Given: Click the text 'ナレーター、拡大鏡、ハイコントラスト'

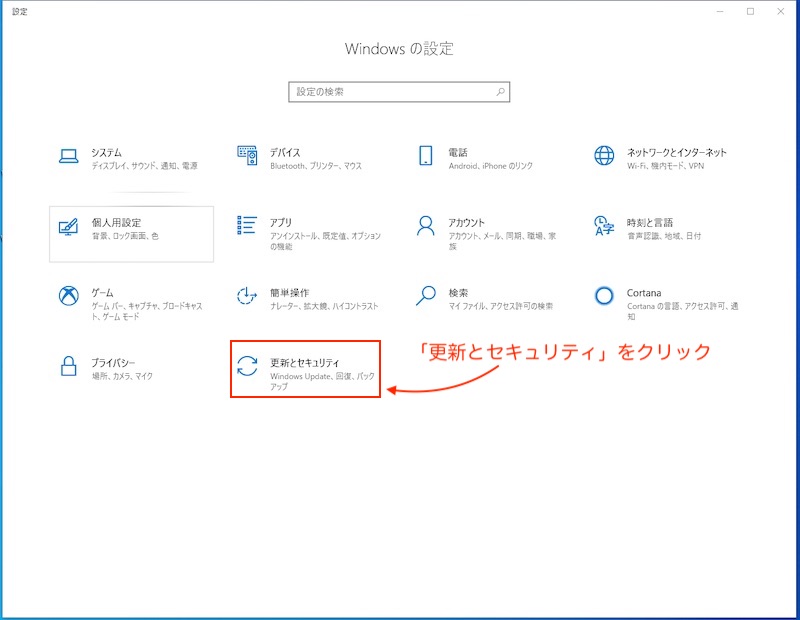Looking at the screenshot, I should click(x=324, y=306).
